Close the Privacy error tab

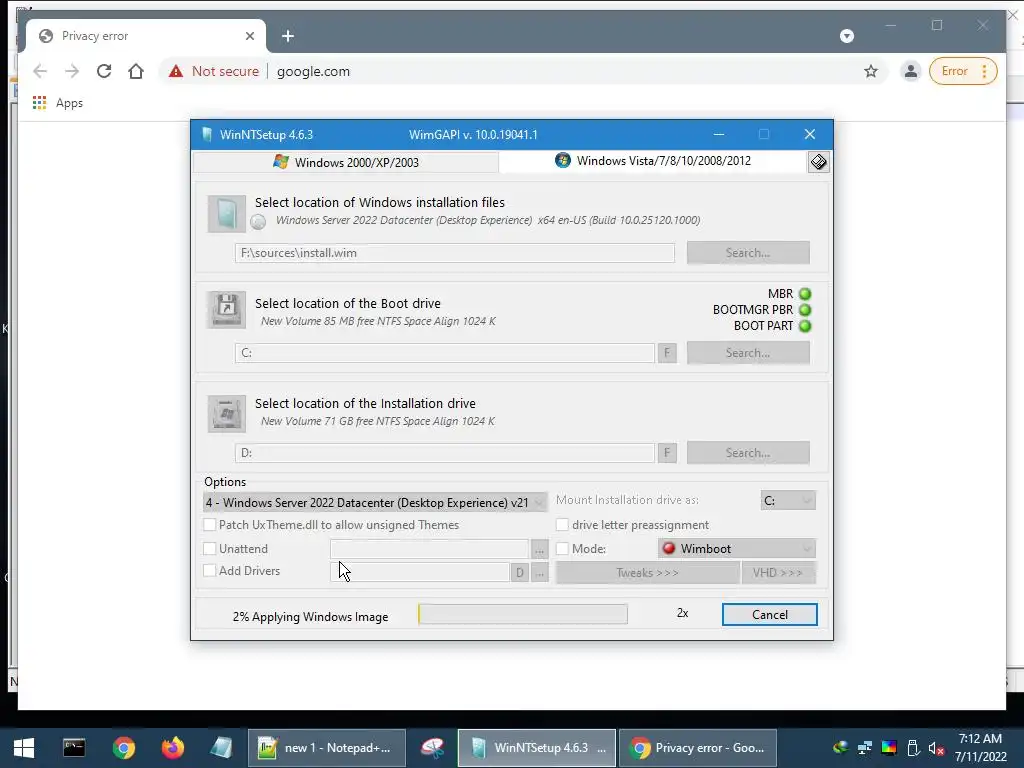pyautogui.click(x=249, y=36)
